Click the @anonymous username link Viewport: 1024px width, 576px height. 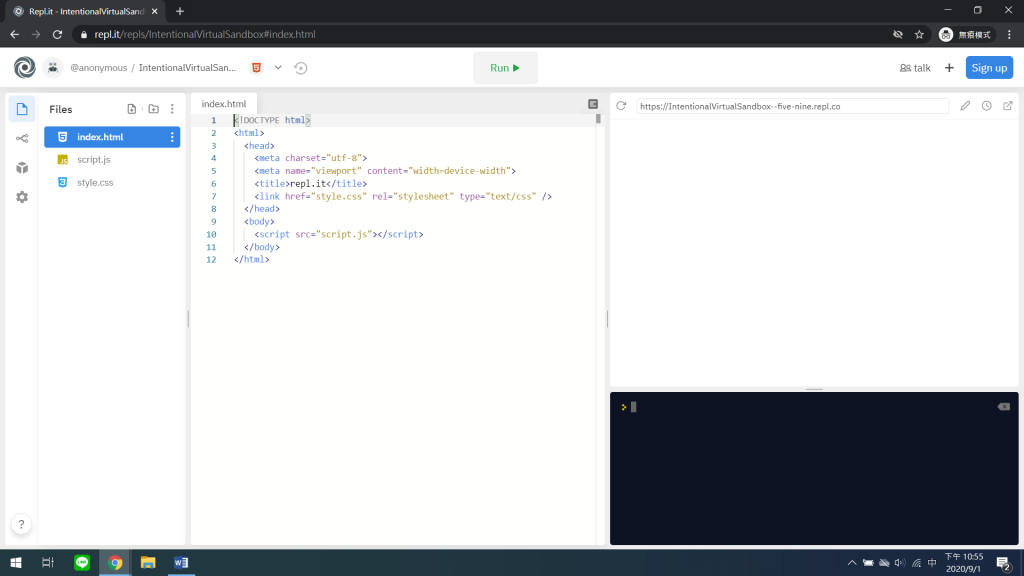99,68
